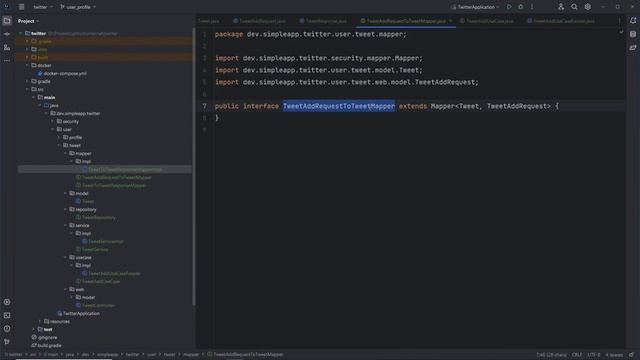The height and width of the screenshot is (360, 640).
Task: Open the editor tabs overflow menu
Action: [x=620, y=21]
